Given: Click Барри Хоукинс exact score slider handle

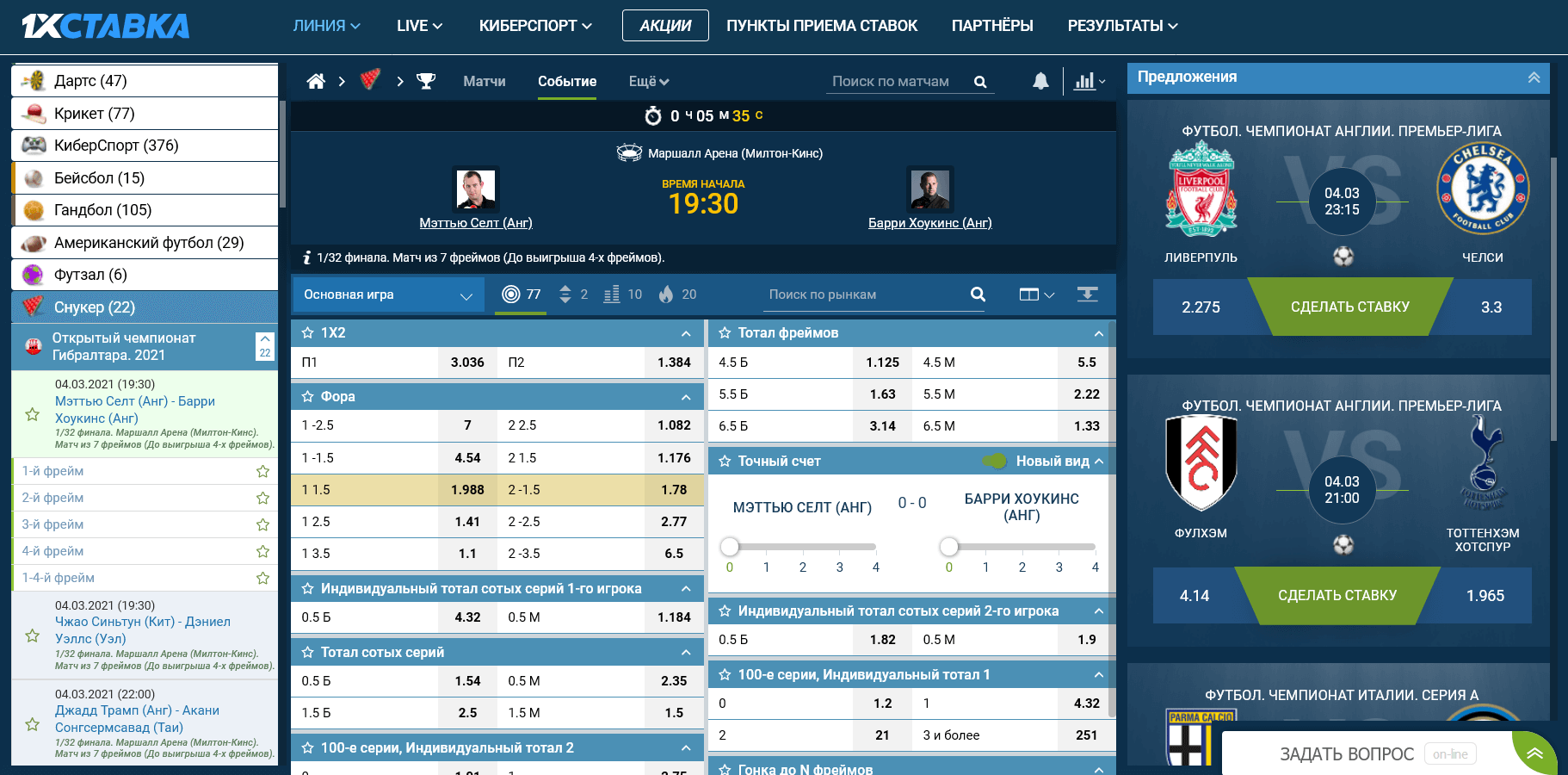Looking at the screenshot, I should [x=949, y=547].
